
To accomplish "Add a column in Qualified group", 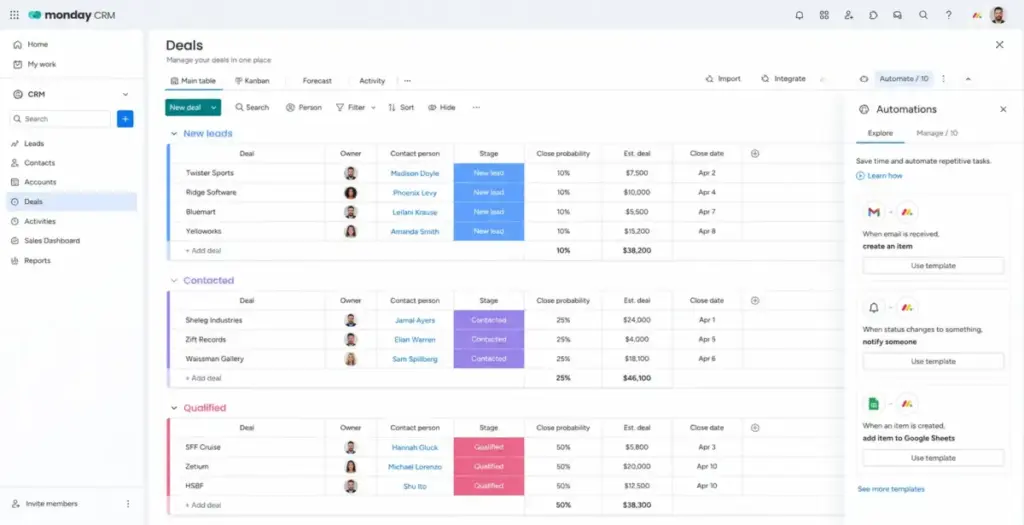I will tap(755, 428).
